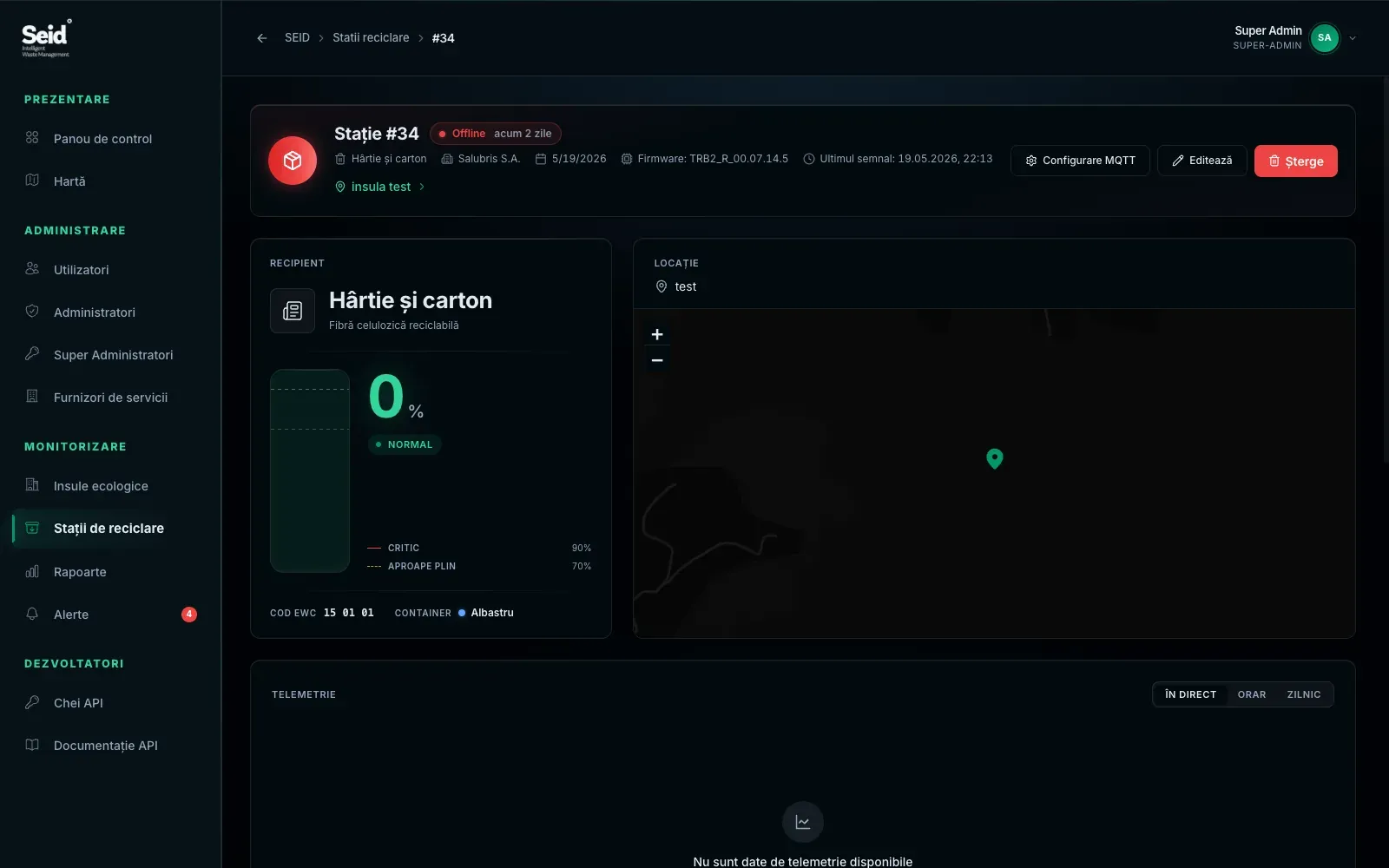Click the newspaper recipient type icon
Screen dimensions: 1389x868
pos(293,311)
